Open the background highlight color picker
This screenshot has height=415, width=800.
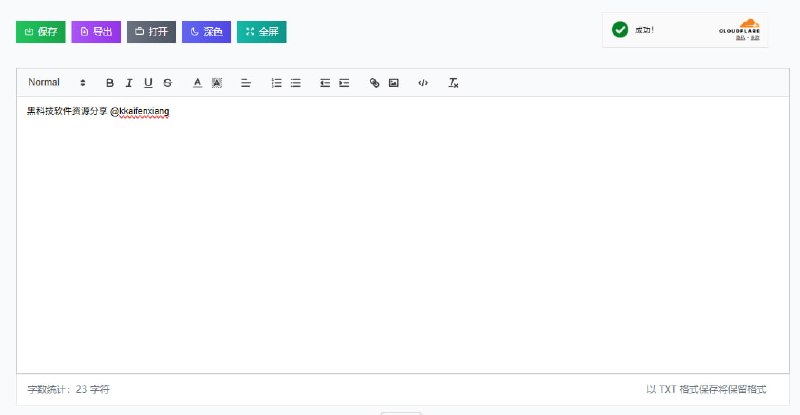coord(217,83)
